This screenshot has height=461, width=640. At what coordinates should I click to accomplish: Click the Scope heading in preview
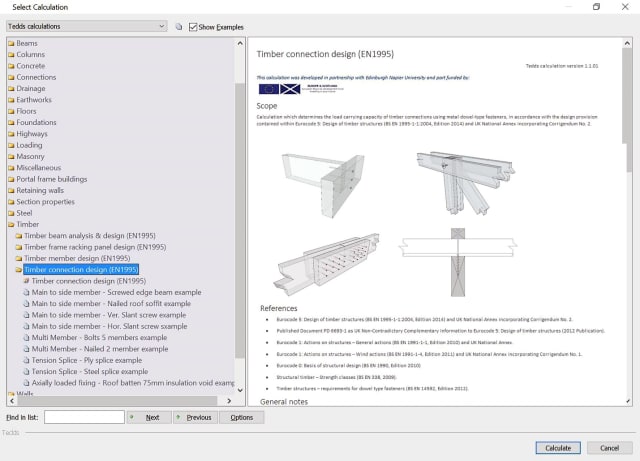pyautogui.click(x=267, y=106)
